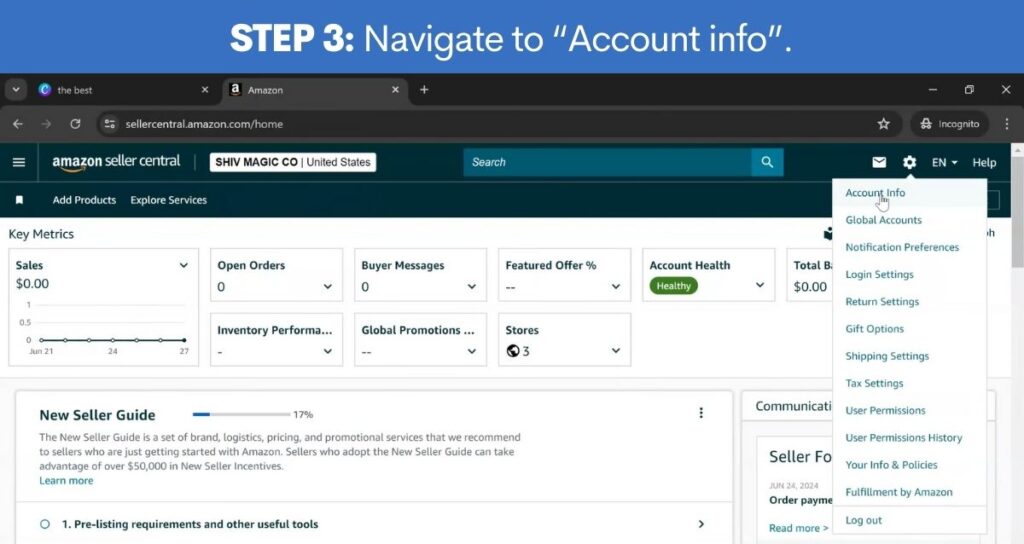The image size is (1024, 544).
Task: Open the messages envelope icon
Action: click(879, 162)
